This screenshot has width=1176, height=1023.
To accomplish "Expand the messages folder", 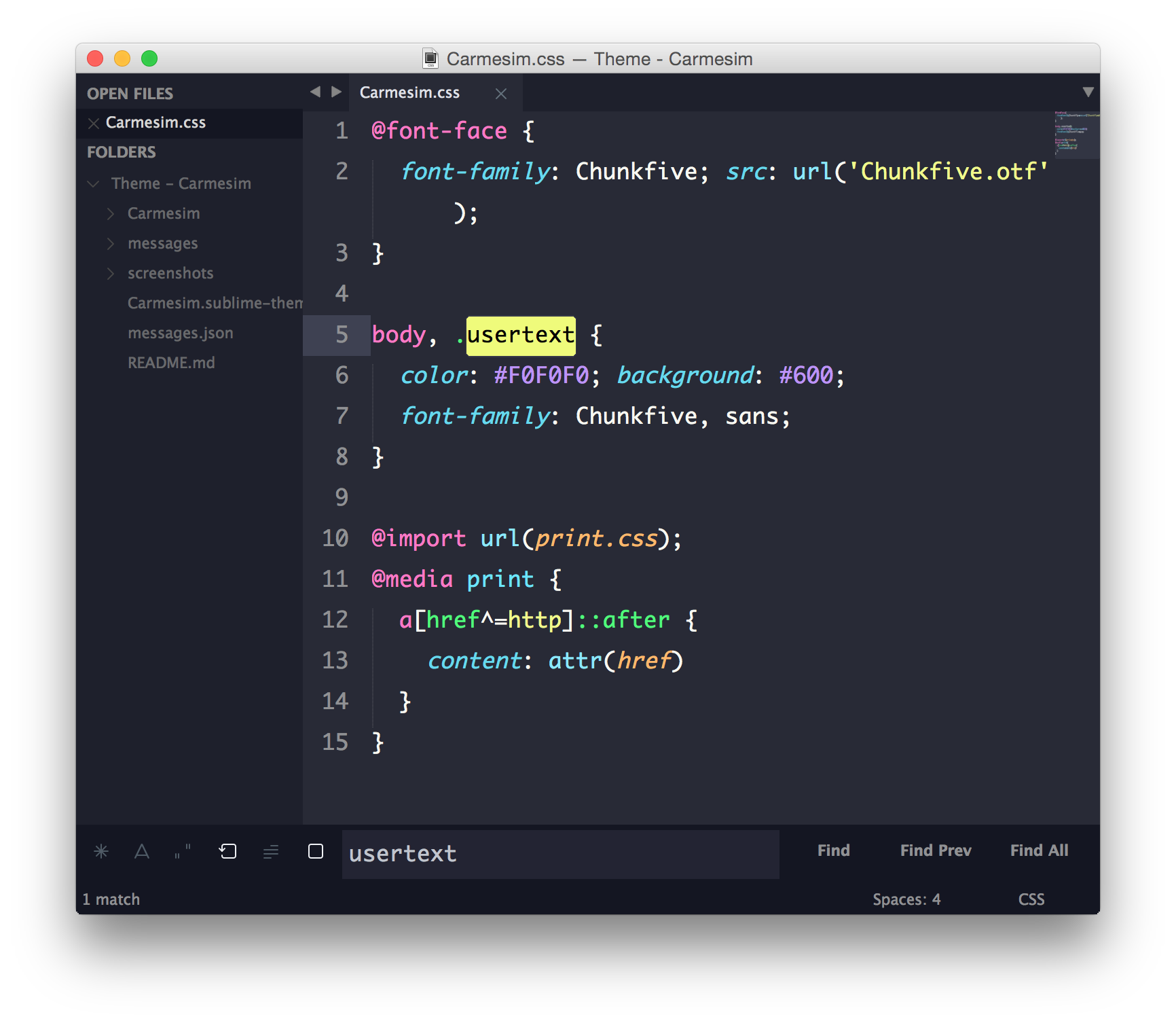I will [110, 243].
